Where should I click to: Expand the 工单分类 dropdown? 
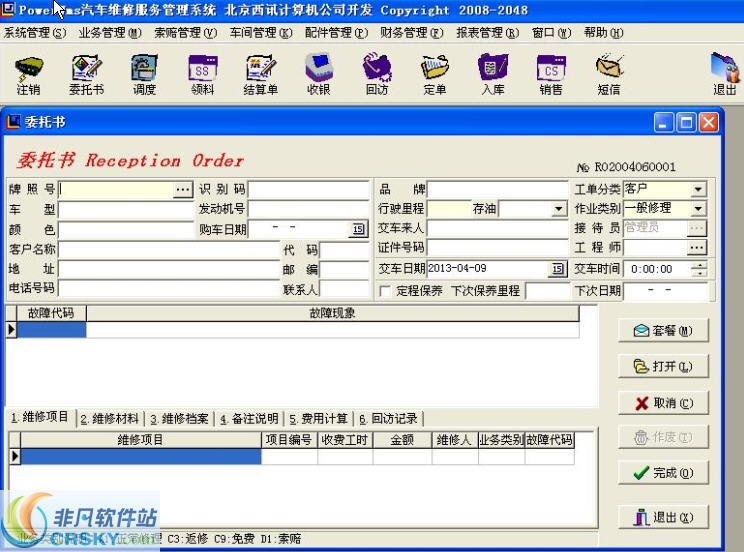pos(698,189)
